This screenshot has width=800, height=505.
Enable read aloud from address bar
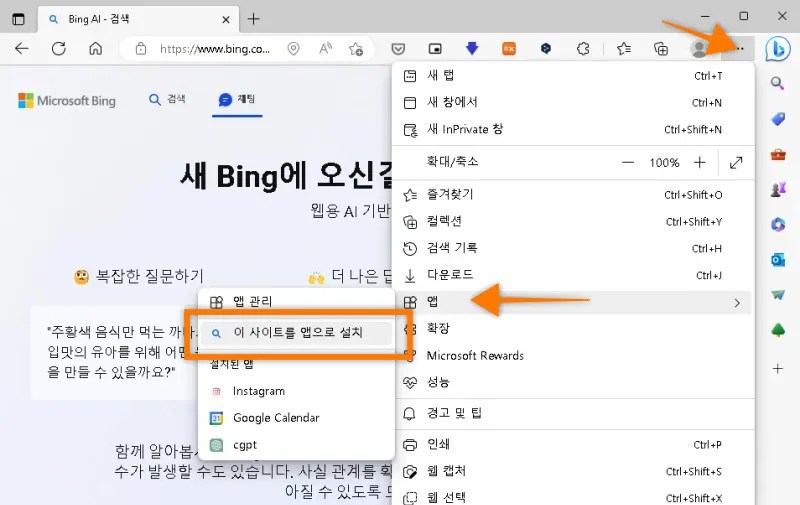coord(325,49)
